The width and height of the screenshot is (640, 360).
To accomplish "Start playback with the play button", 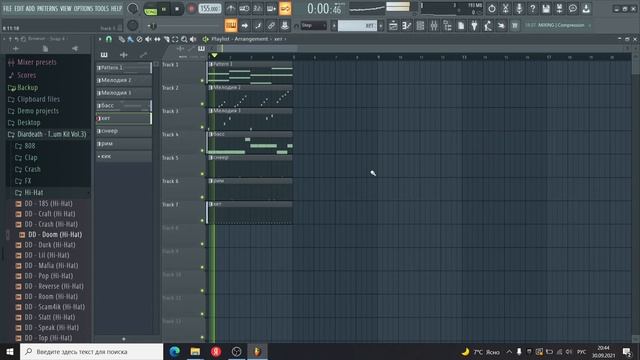I will (x=164, y=9).
